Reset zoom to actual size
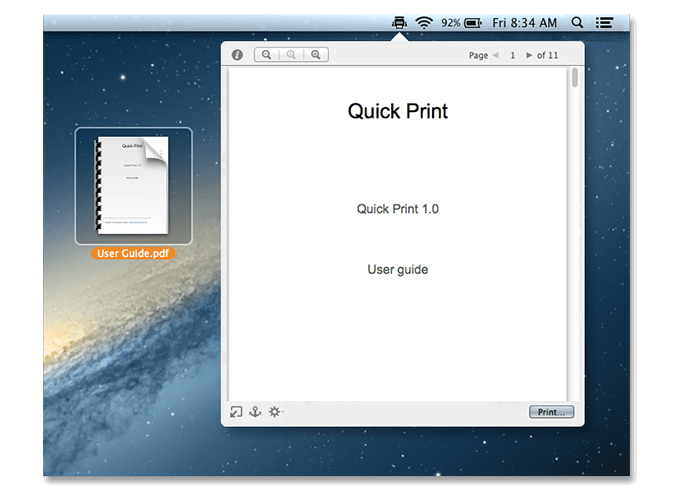The image size is (674, 490). (291, 55)
